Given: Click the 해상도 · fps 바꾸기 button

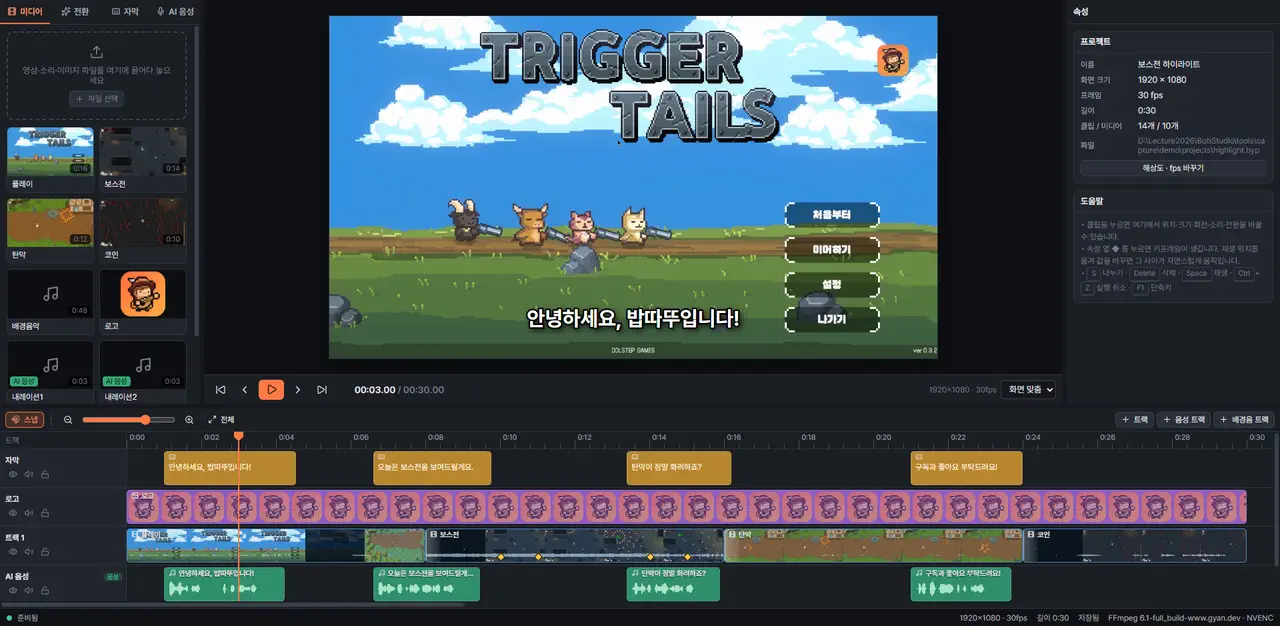Looking at the screenshot, I should tap(1173, 168).
